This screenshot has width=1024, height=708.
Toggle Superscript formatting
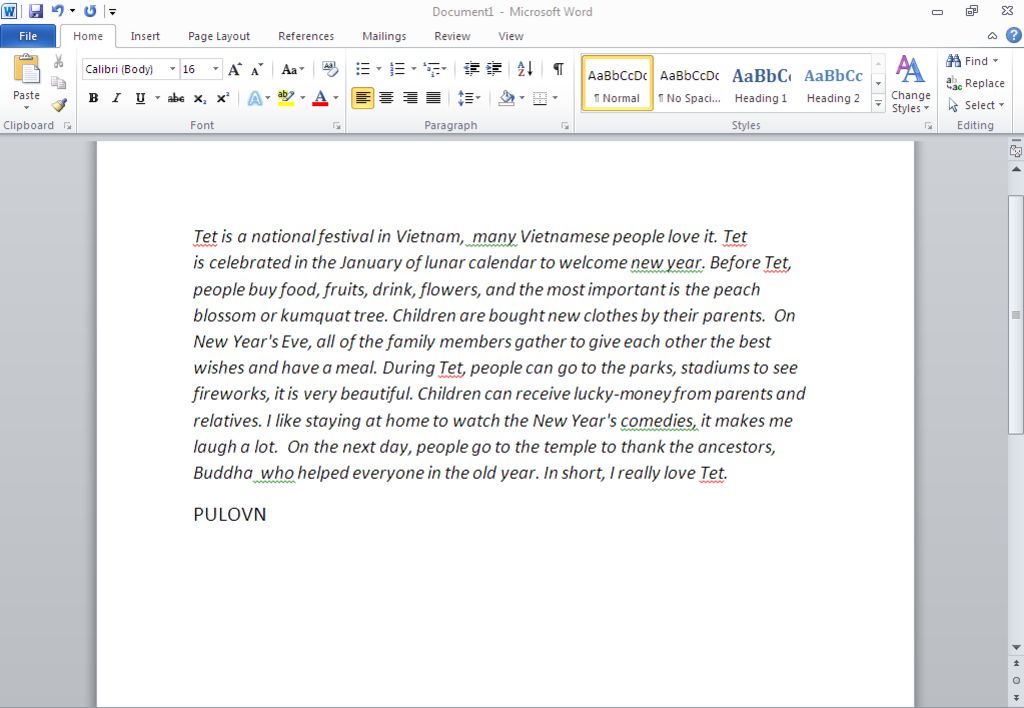coord(223,98)
